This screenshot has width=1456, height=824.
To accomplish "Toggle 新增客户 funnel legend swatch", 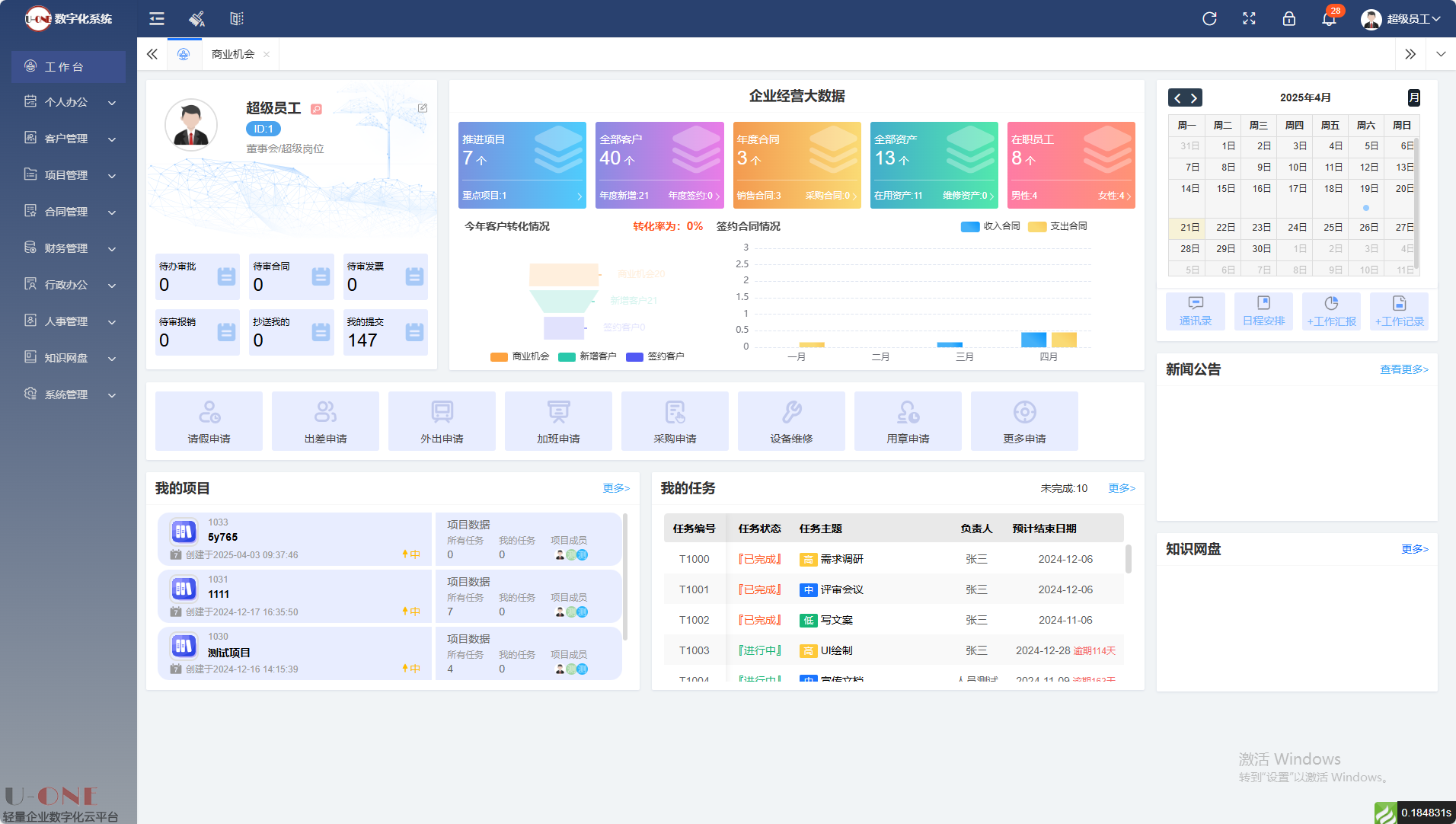I will tap(567, 356).
